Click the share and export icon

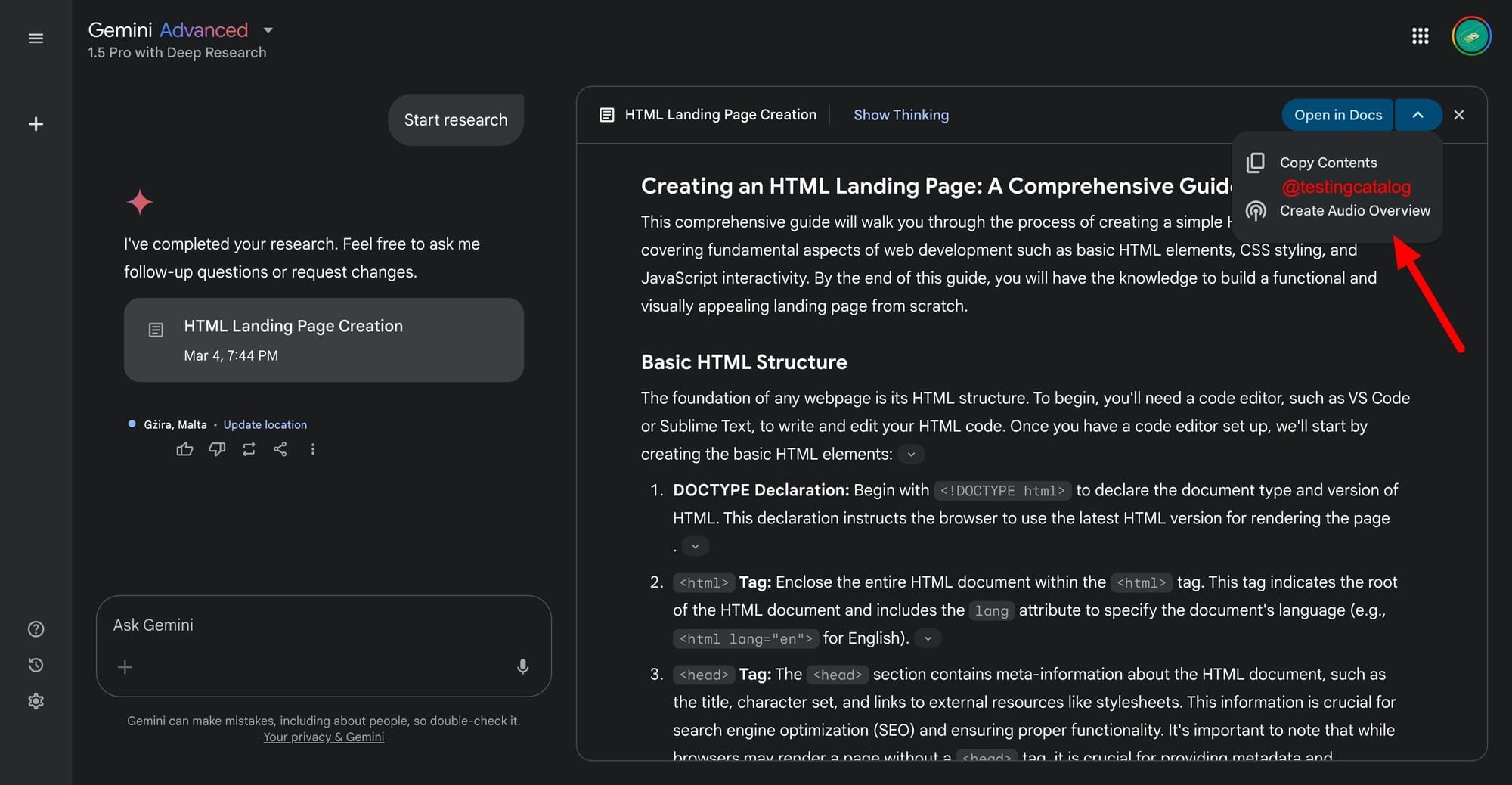[x=280, y=449]
